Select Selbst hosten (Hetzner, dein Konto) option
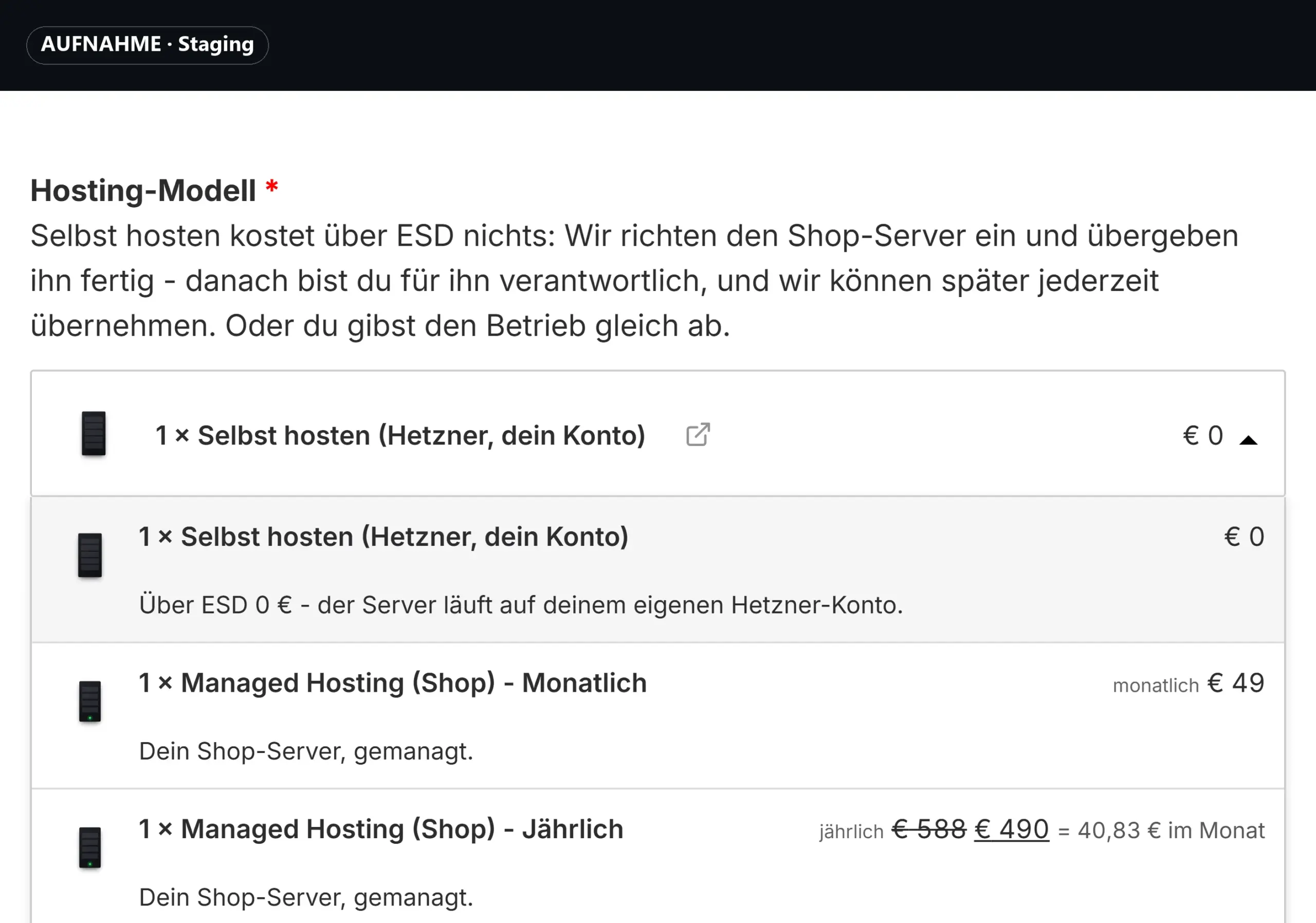 658,569
